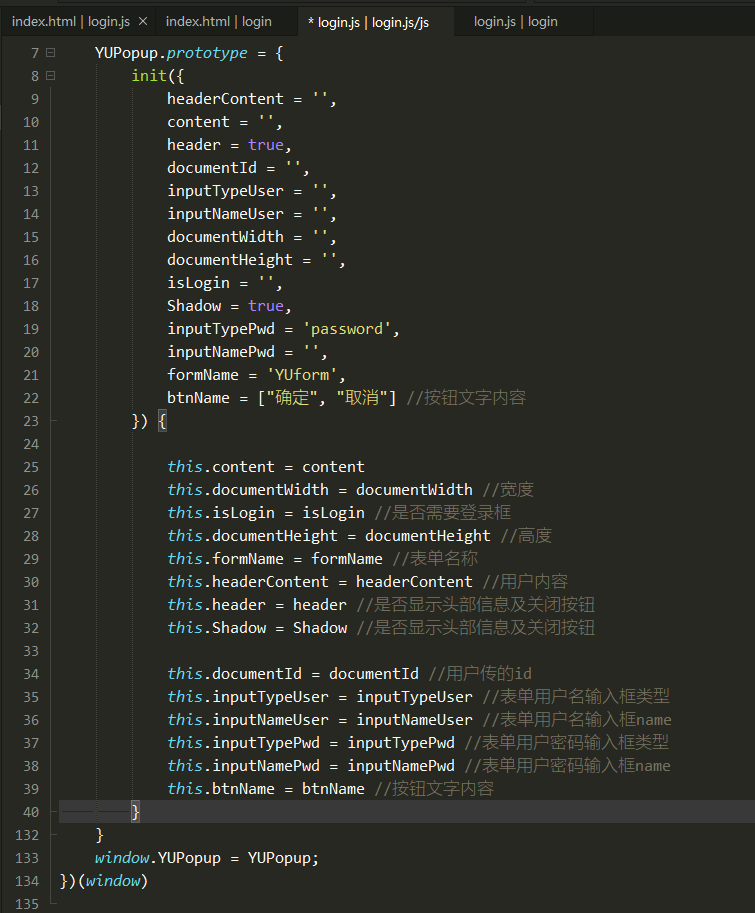Click the comment //用户传的id on line 34
The width and height of the screenshot is (755, 913).
pyautogui.click(x=480, y=674)
